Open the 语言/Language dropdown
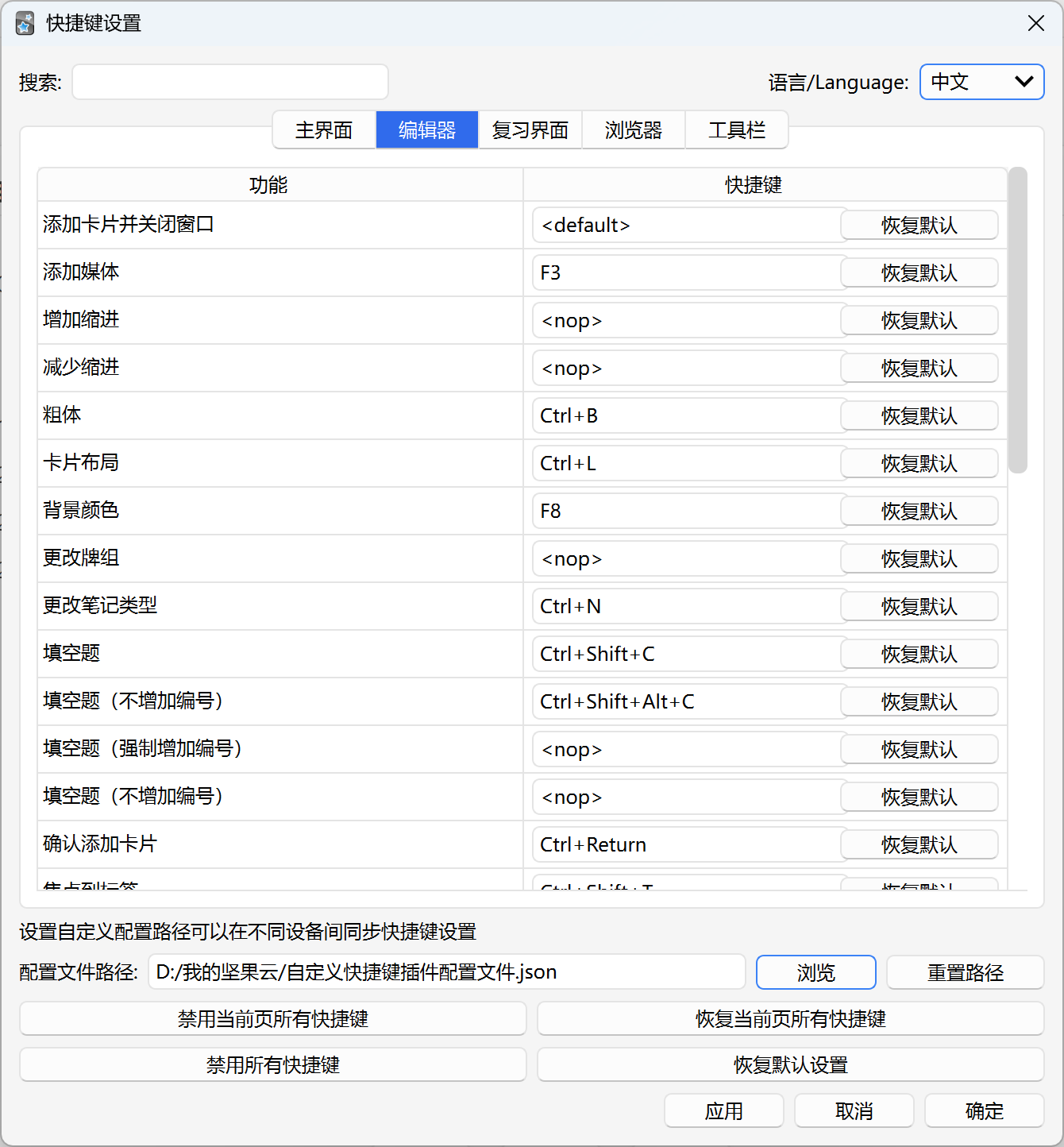The image size is (1064, 1147). coord(982,82)
